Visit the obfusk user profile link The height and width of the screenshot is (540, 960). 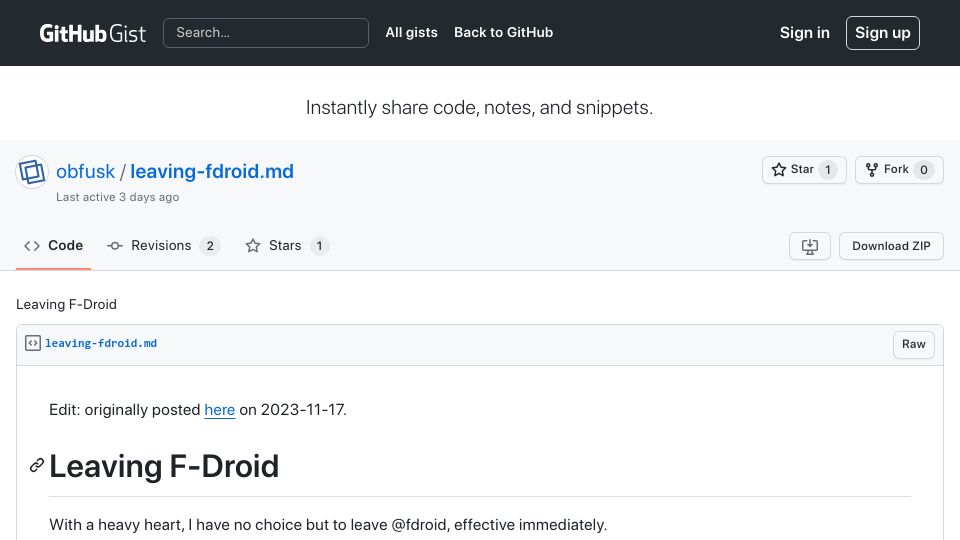(x=85, y=171)
